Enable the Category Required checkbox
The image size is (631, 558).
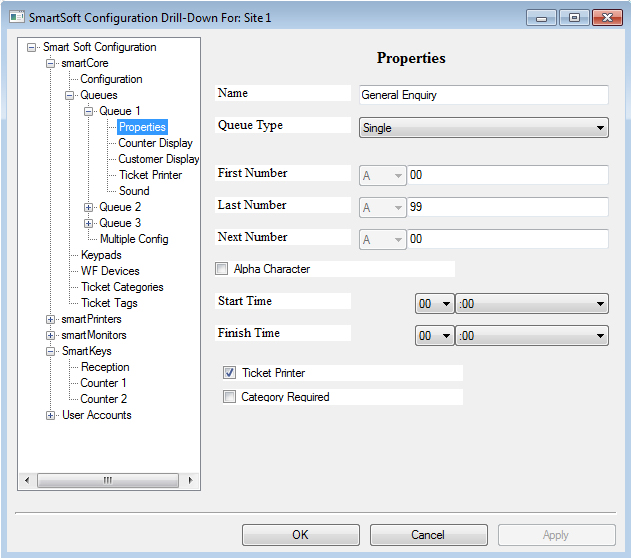pos(229,397)
